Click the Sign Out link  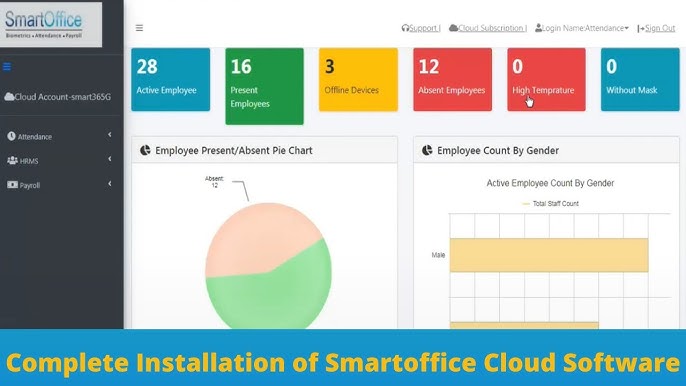pos(660,28)
